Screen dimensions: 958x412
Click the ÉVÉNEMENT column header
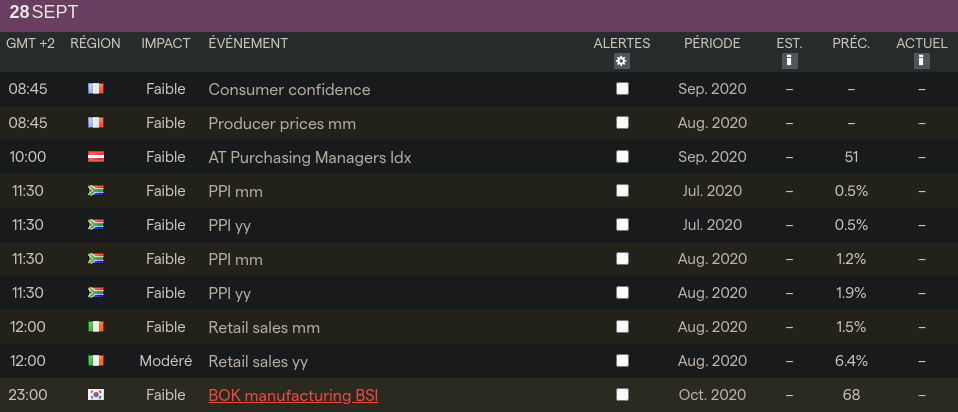248,44
